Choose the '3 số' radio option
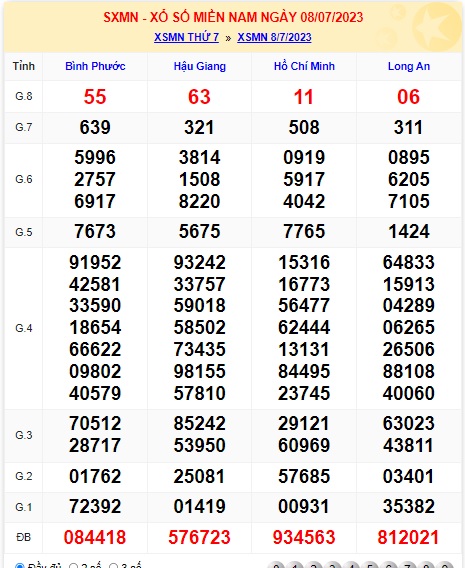Image resolution: width=465 pixels, height=568 pixels. click(114, 566)
